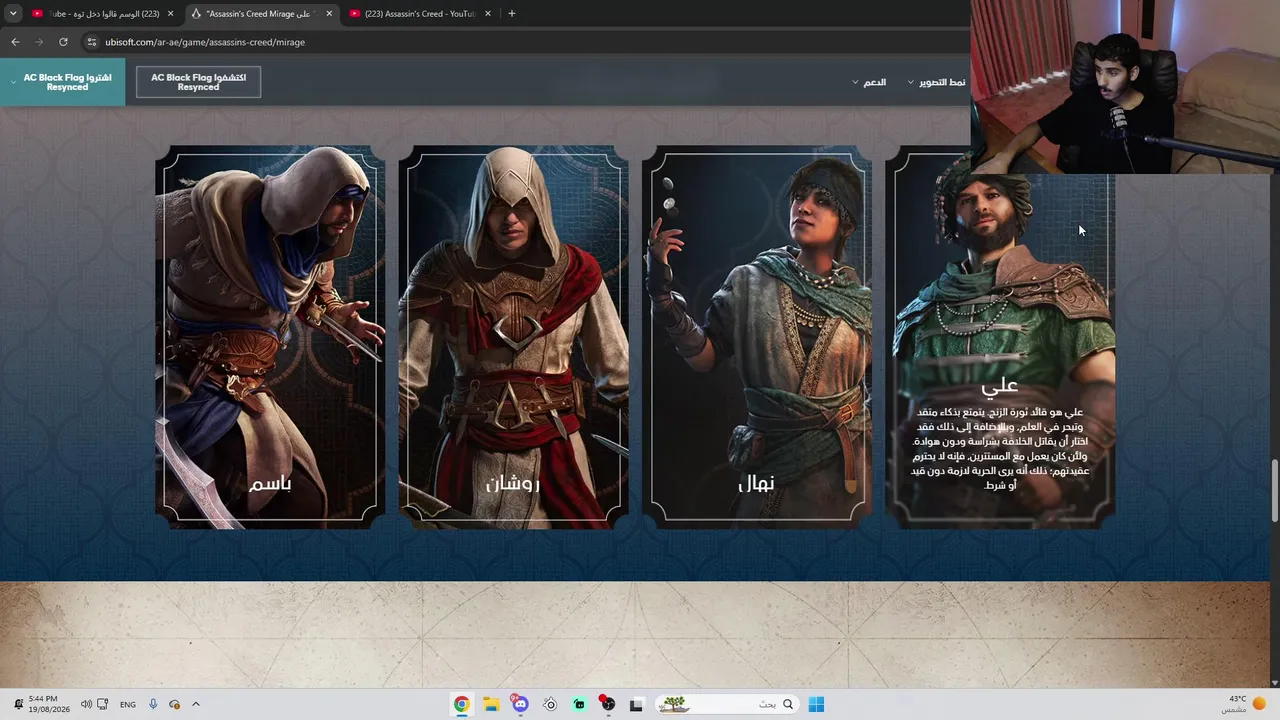Click the padlock tray icon beside the microphone
Viewport: 1280px width, 720px height.
(174, 704)
